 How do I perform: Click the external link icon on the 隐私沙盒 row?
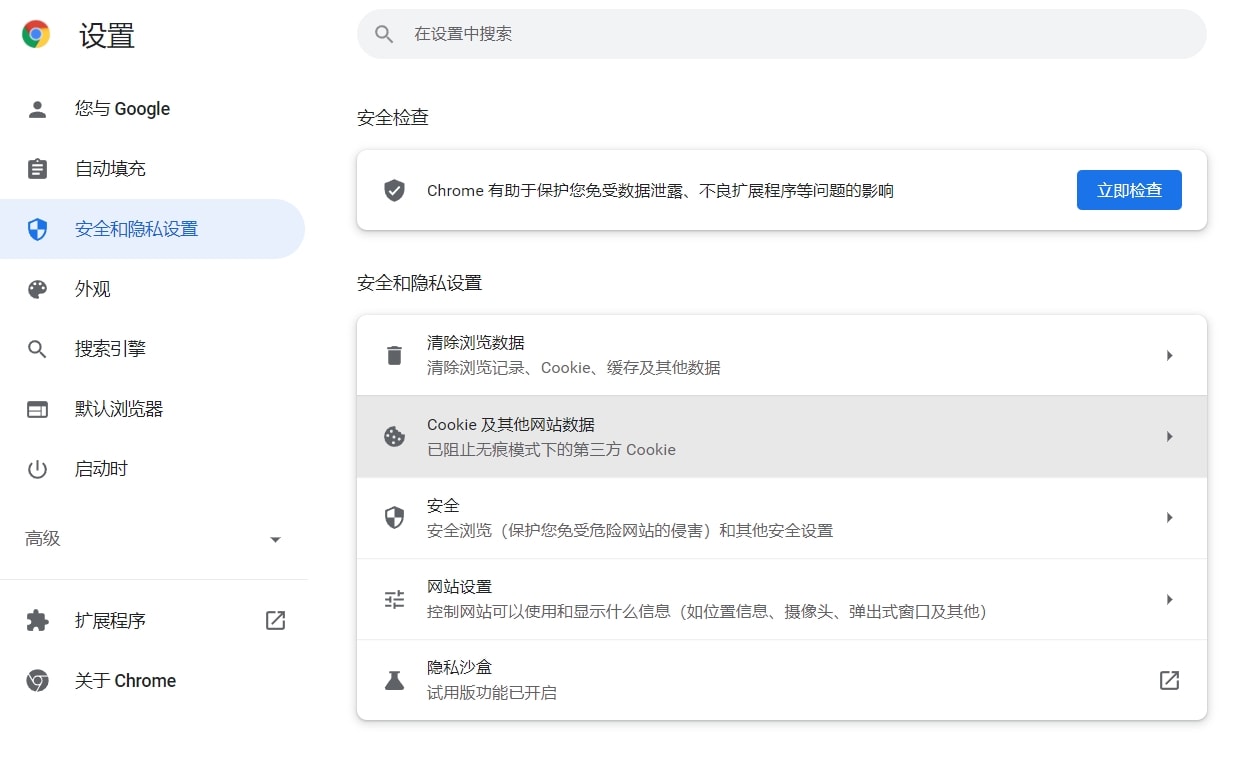coord(1169,680)
